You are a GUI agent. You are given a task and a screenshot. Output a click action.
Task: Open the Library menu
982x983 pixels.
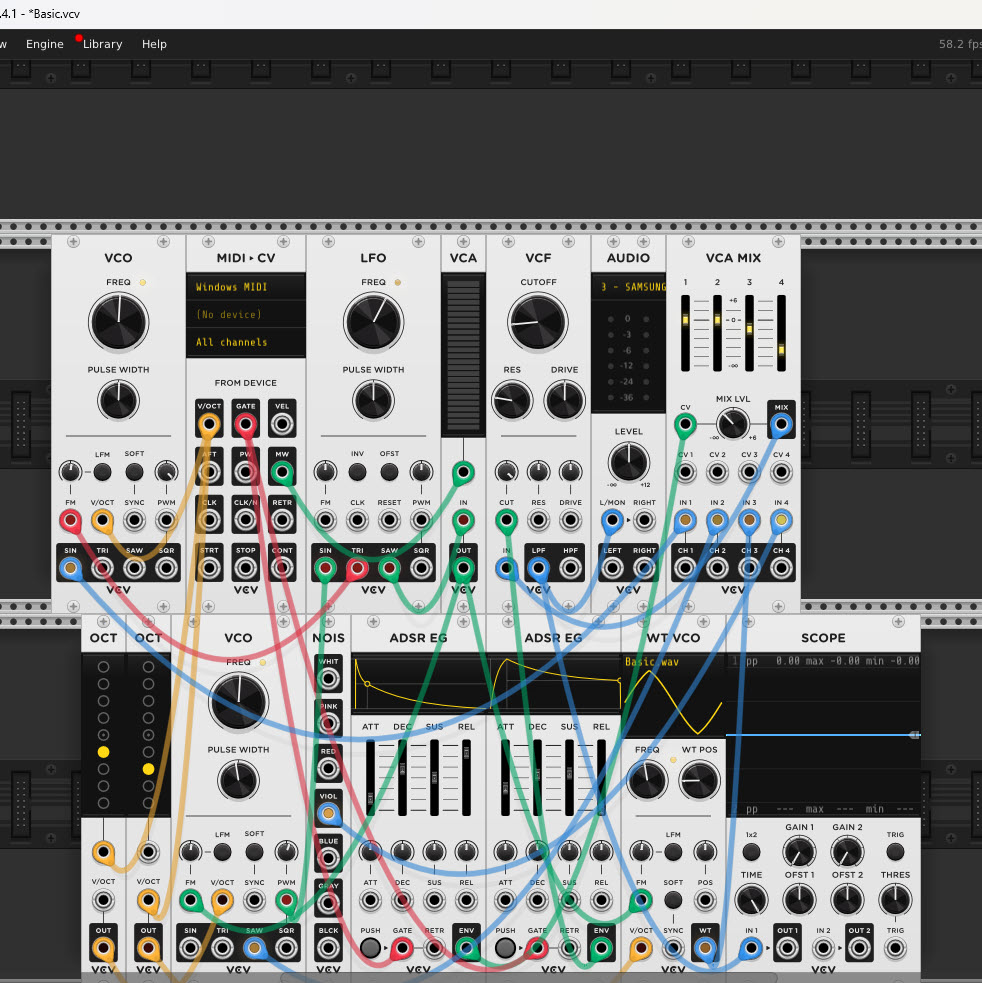click(102, 44)
